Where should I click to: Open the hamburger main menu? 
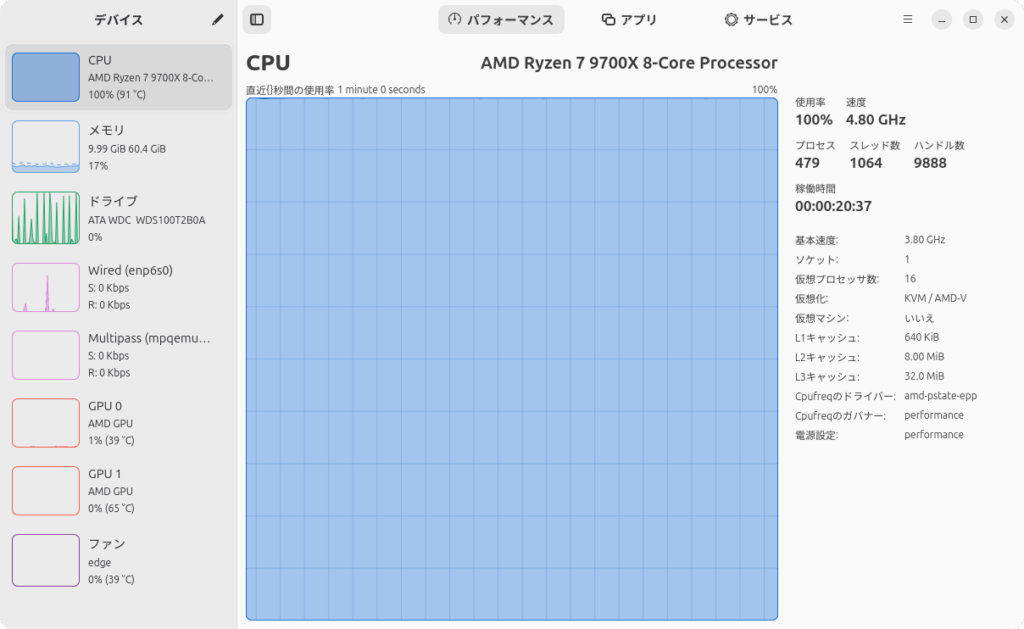(x=907, y=20)
